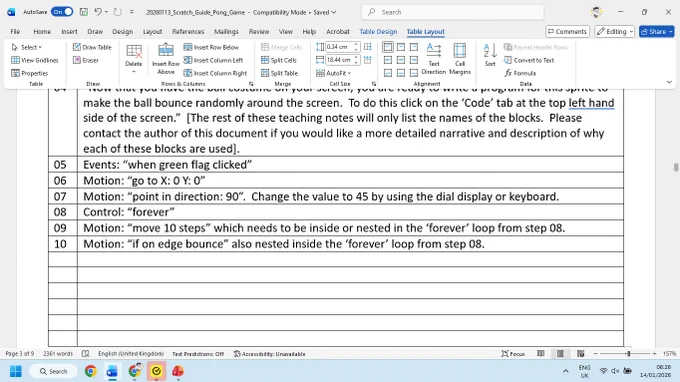Switch to the Insert tab
The width and height of the screenshot is (680, 382).
click(x=69, y=32)
